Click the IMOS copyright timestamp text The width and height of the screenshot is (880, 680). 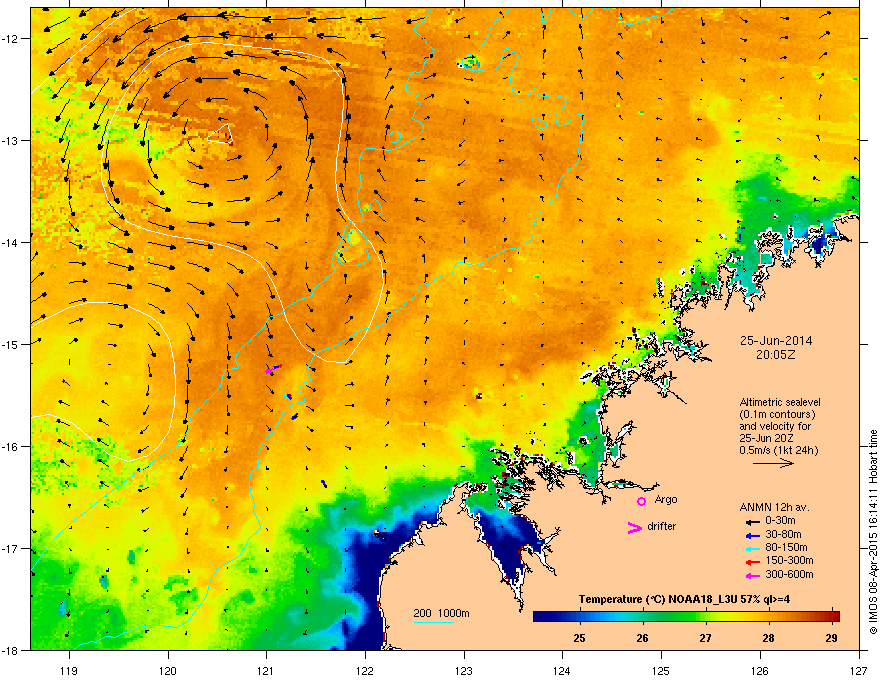point(873,532)
